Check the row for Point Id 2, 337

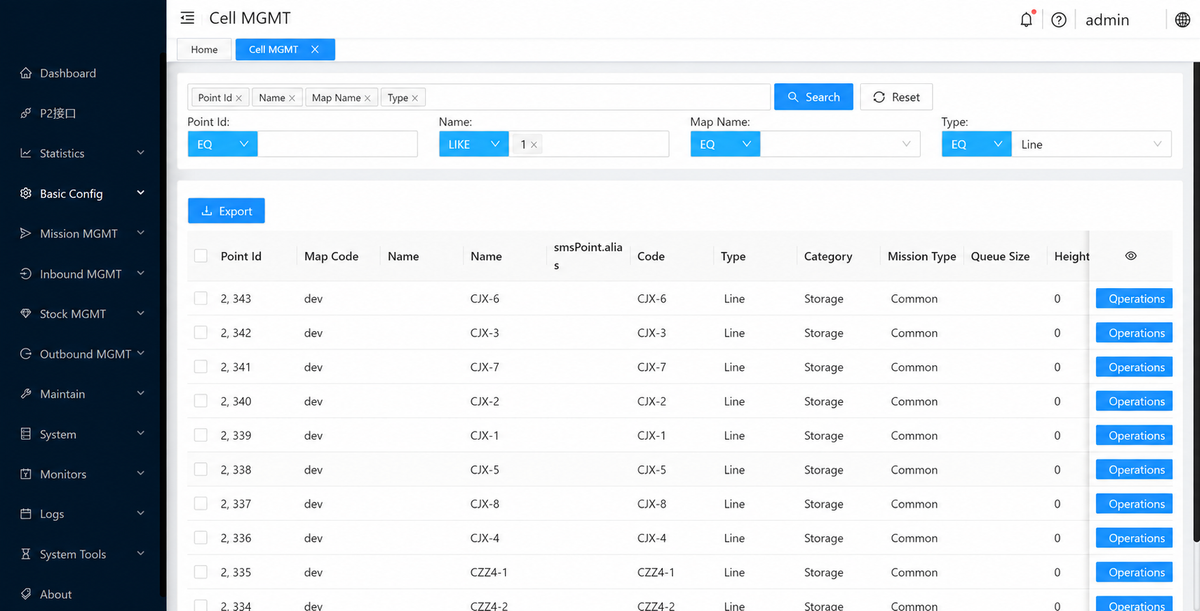click(x=201, y=503)
